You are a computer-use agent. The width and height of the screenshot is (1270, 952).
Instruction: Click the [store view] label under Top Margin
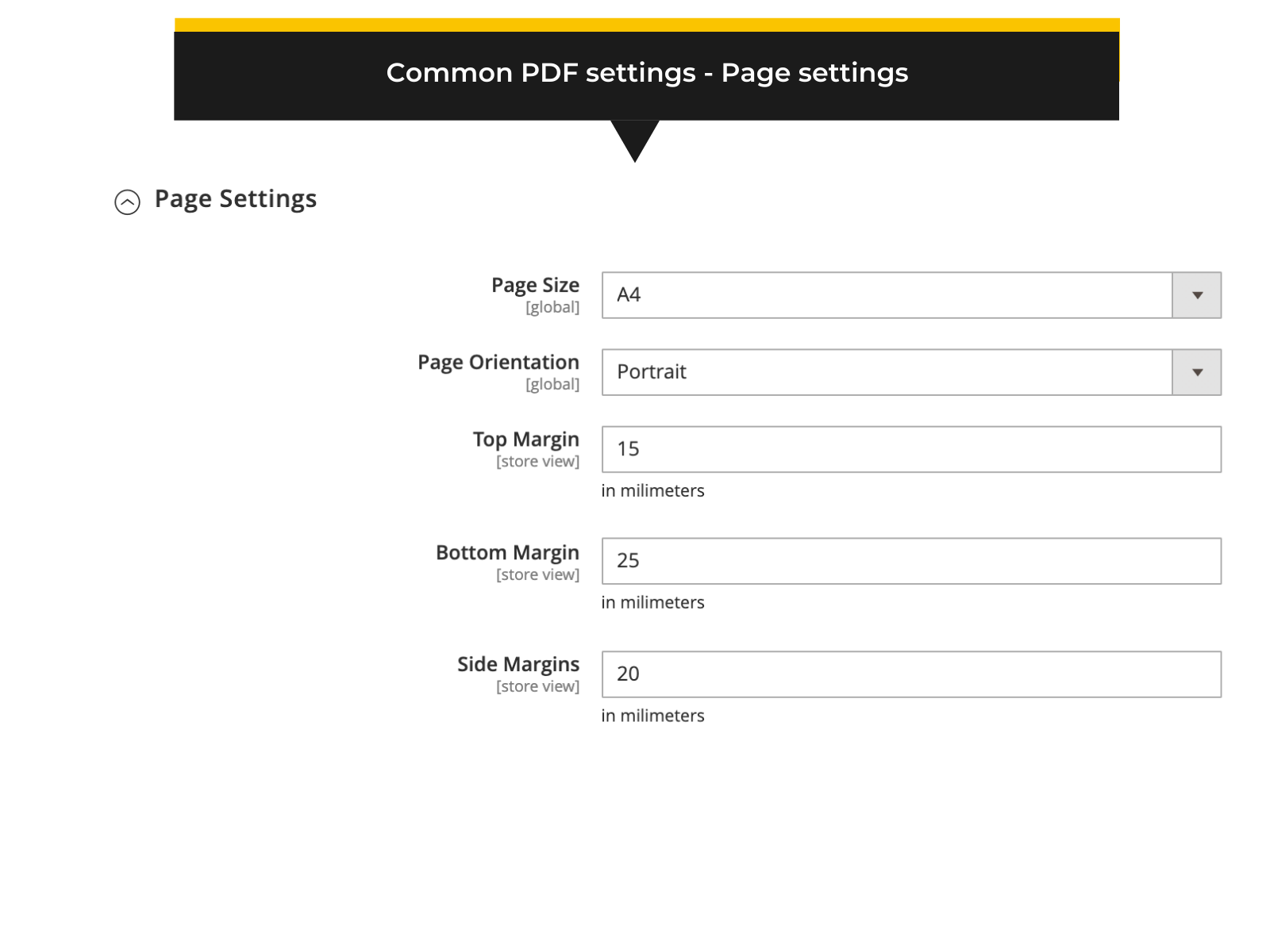coord(539,461)
